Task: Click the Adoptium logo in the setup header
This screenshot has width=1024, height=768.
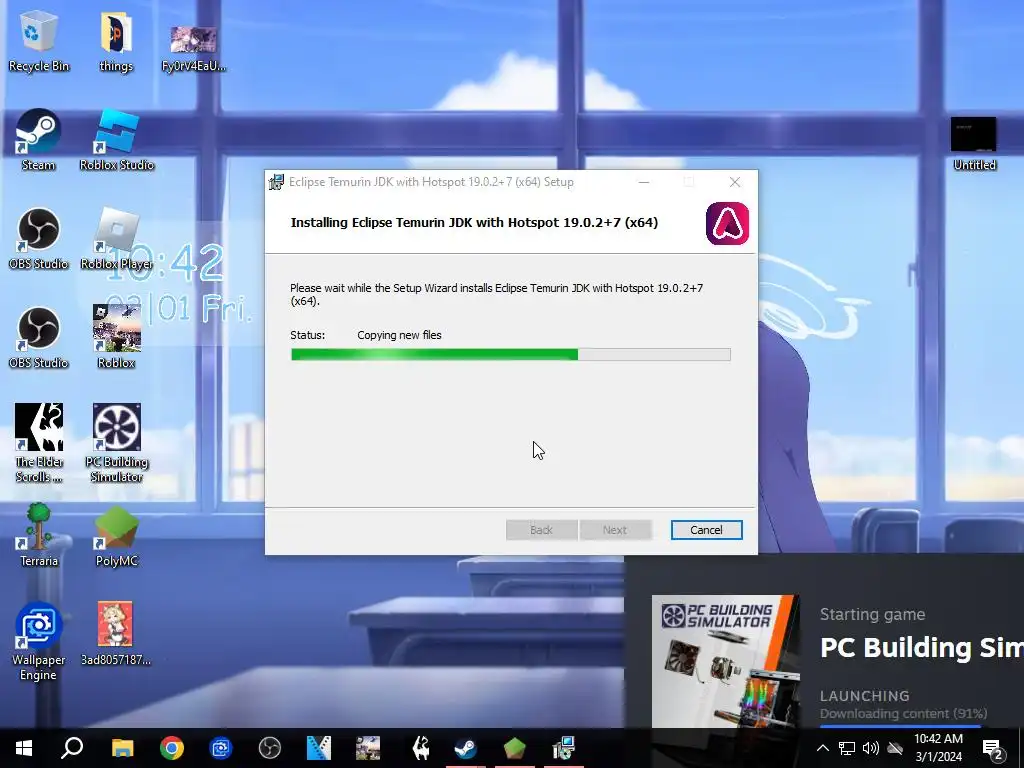Action: click(727, 223)
